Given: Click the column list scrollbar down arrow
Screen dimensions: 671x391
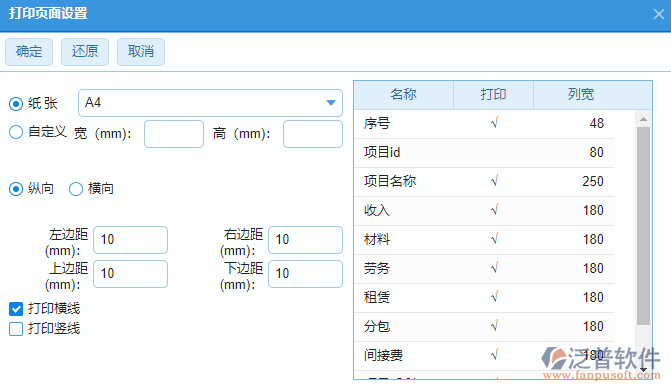Looking at the screenshot, I should point(643,370).
